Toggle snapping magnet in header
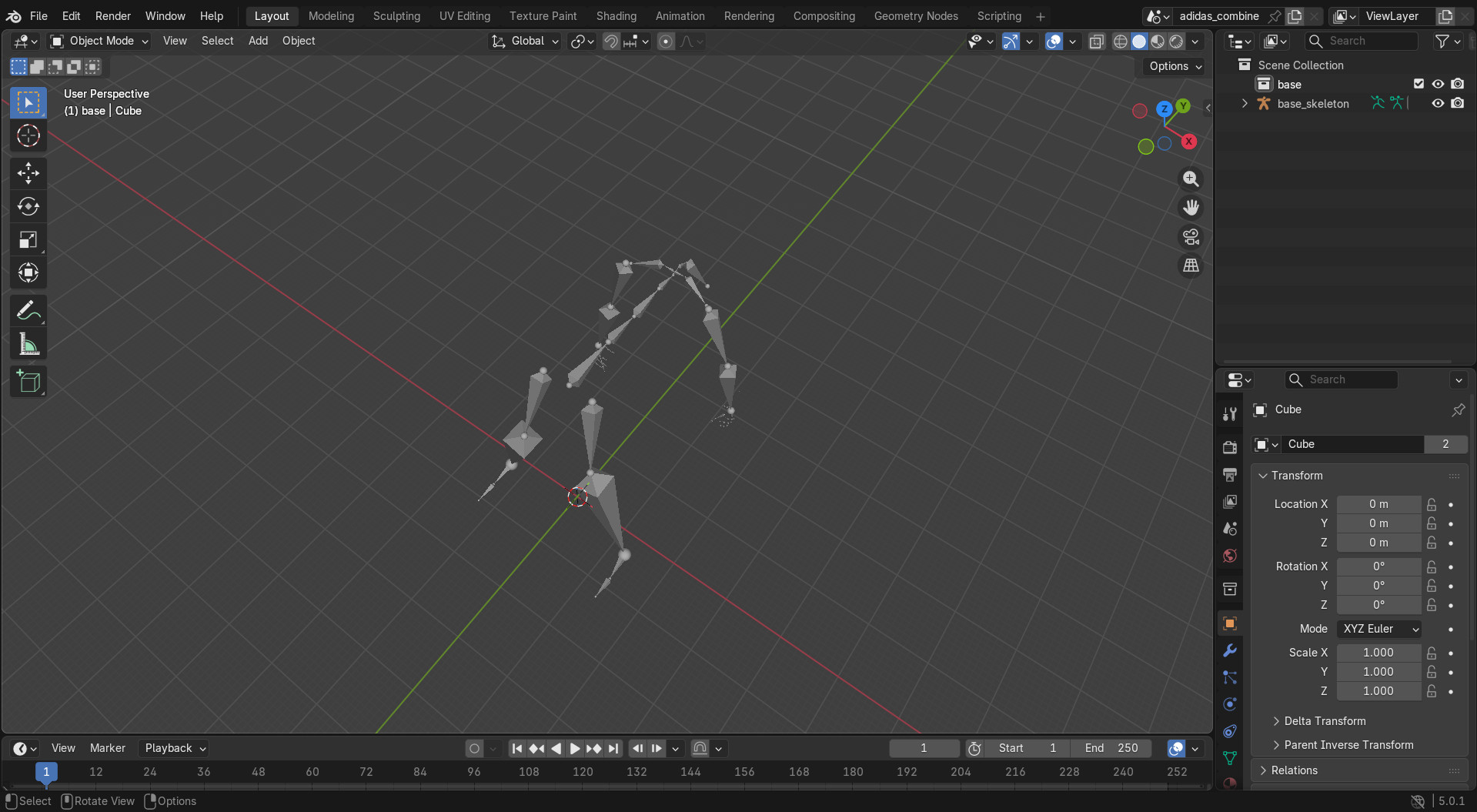 [611, 42]
